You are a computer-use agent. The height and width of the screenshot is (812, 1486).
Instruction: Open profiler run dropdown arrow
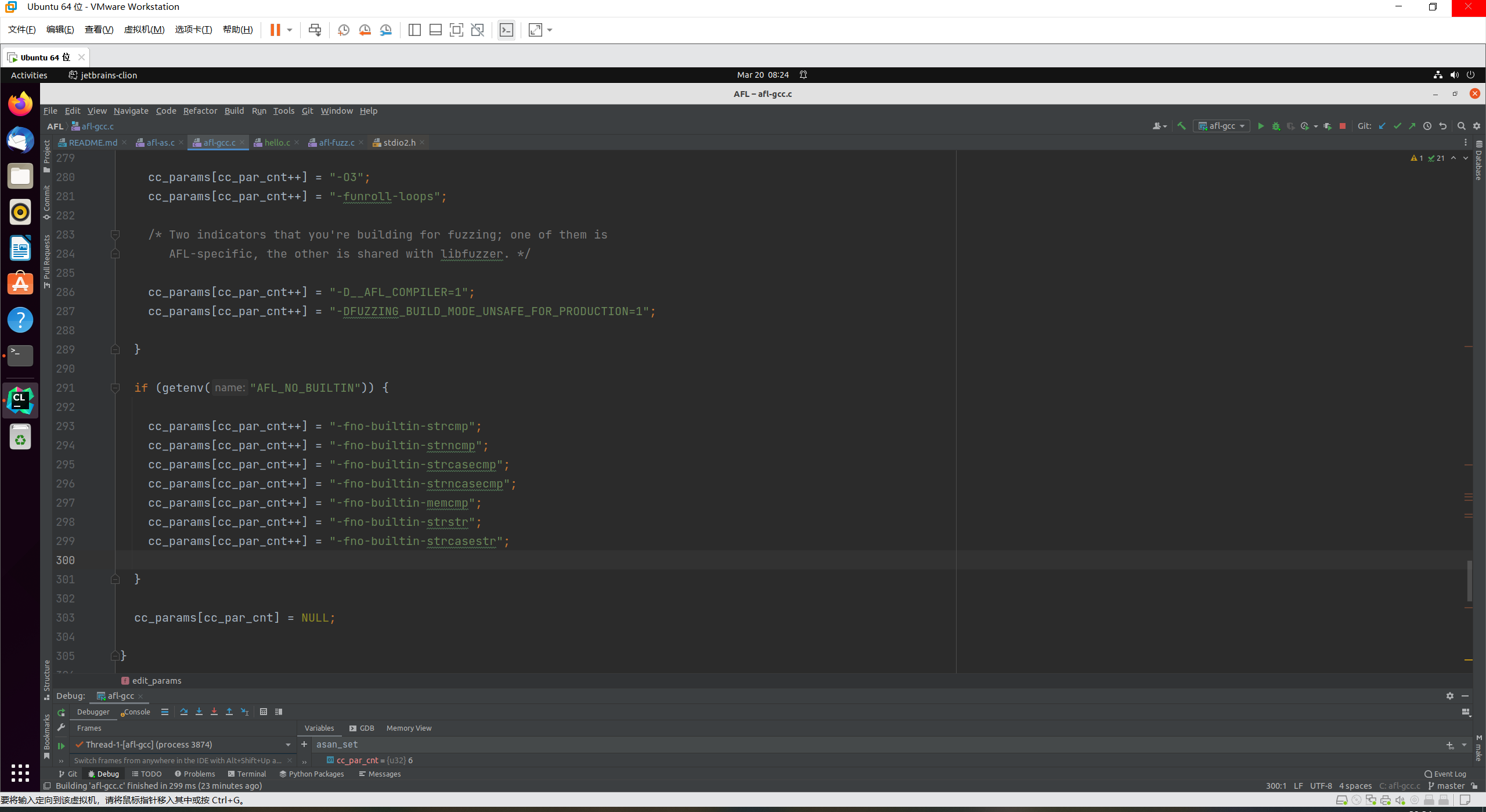[1316, 126]
